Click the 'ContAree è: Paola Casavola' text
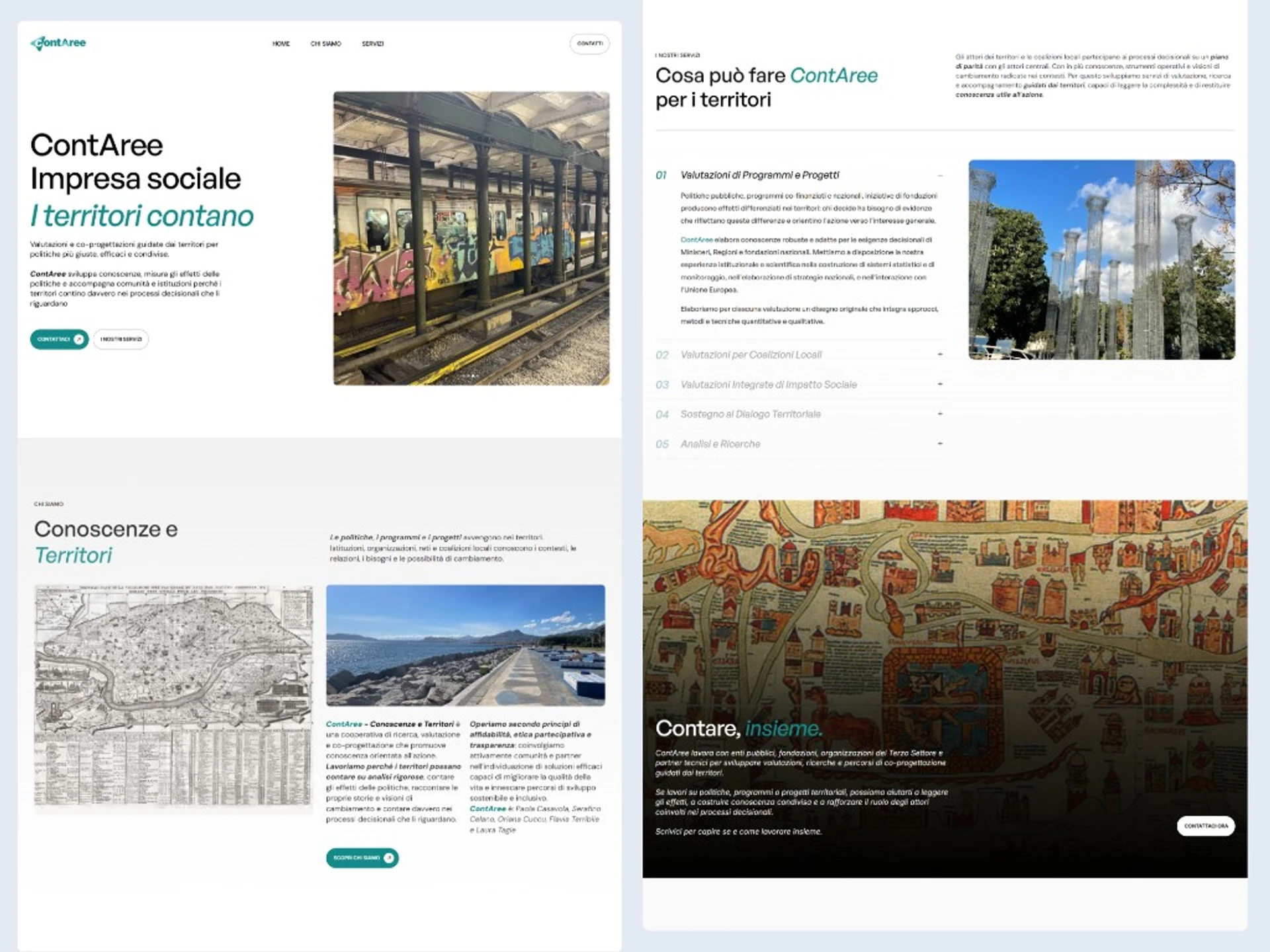The image size is (1270, 952). pyautogui.click(x=534, y=819)
